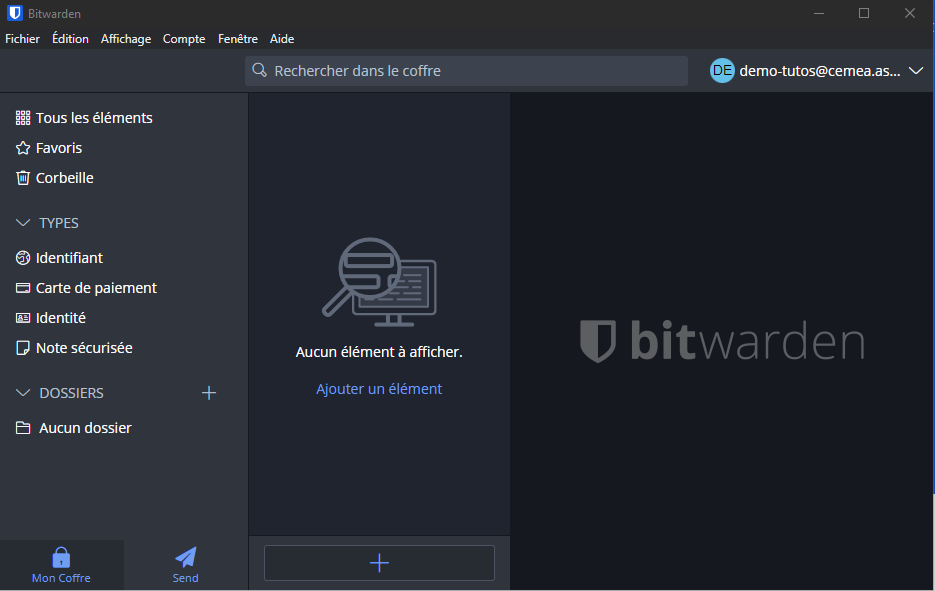
Task: Filter by Note sécurisée type
Action: pos(84,348)
